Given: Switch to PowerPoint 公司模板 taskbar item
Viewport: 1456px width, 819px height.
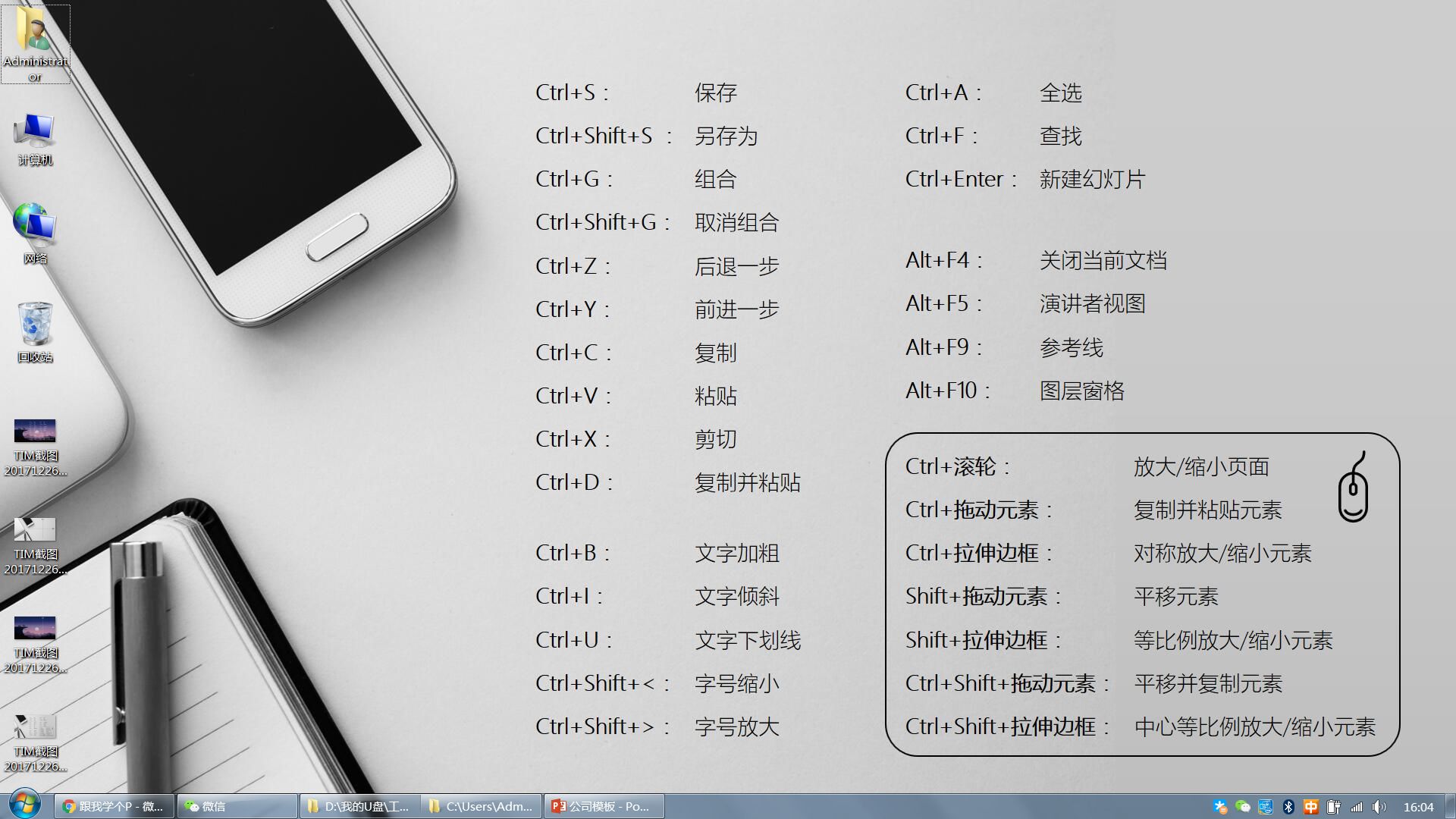Looking at the screenshot, I should [604, 806].
